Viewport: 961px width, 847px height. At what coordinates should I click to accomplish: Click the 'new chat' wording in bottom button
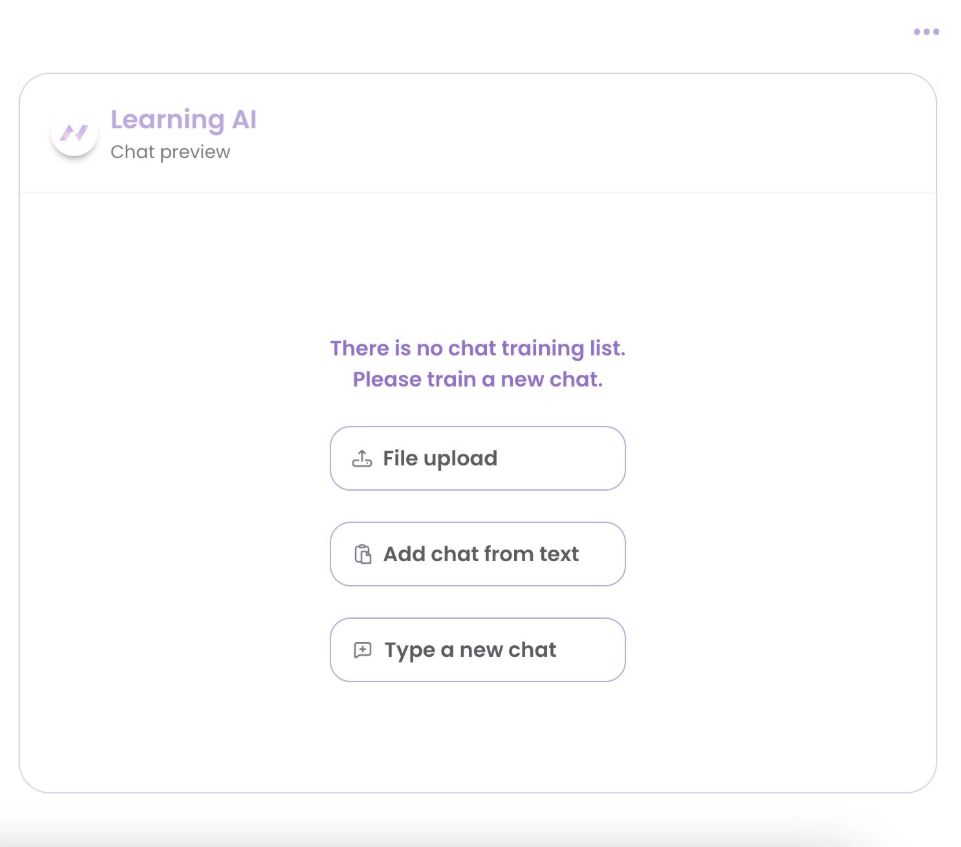pyautogui.click(x=508, y=650)
